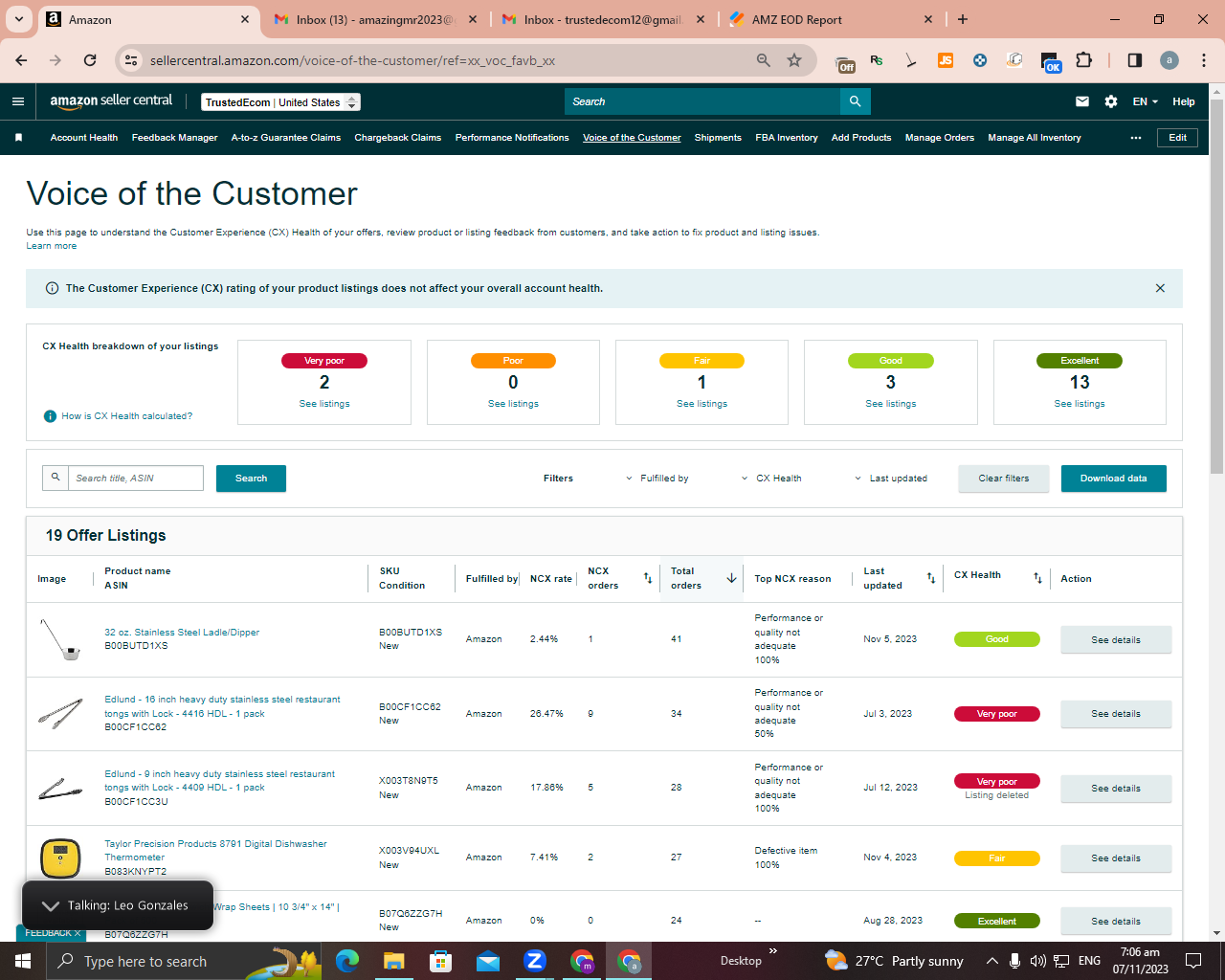
Task: Switch to the Inbox (13) Gmail tab
Action: [x=375, y=19]
